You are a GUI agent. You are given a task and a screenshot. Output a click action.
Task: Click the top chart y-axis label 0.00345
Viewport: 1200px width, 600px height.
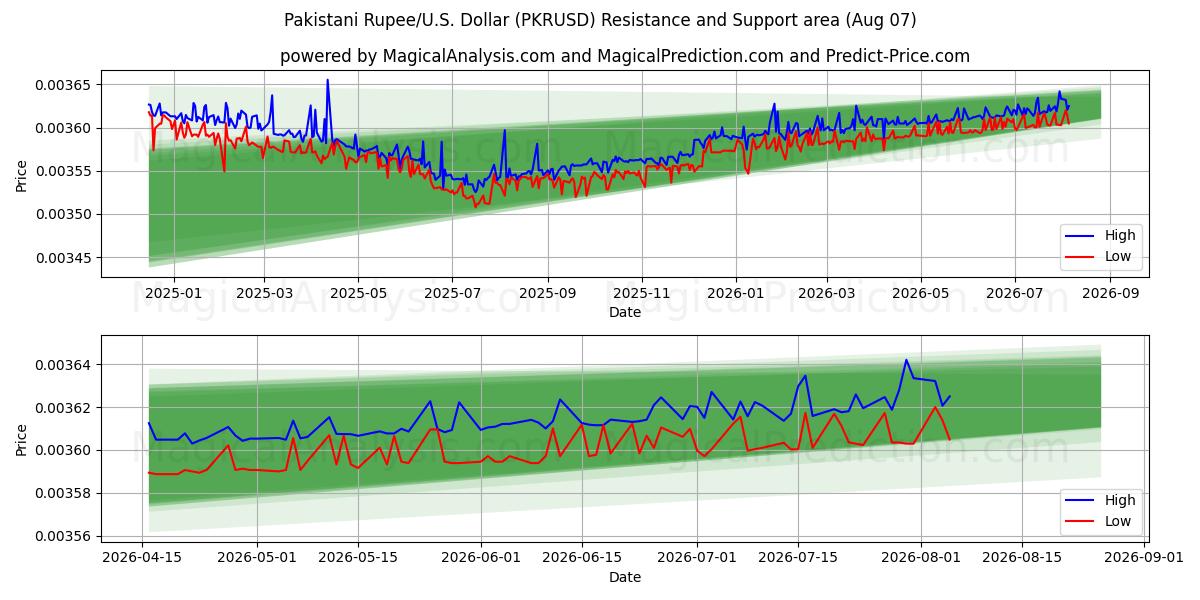63,258
